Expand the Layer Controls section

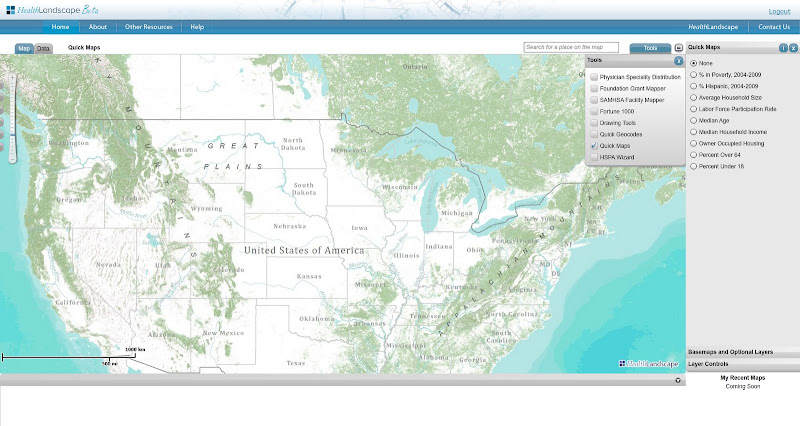(x=743, y=364)
